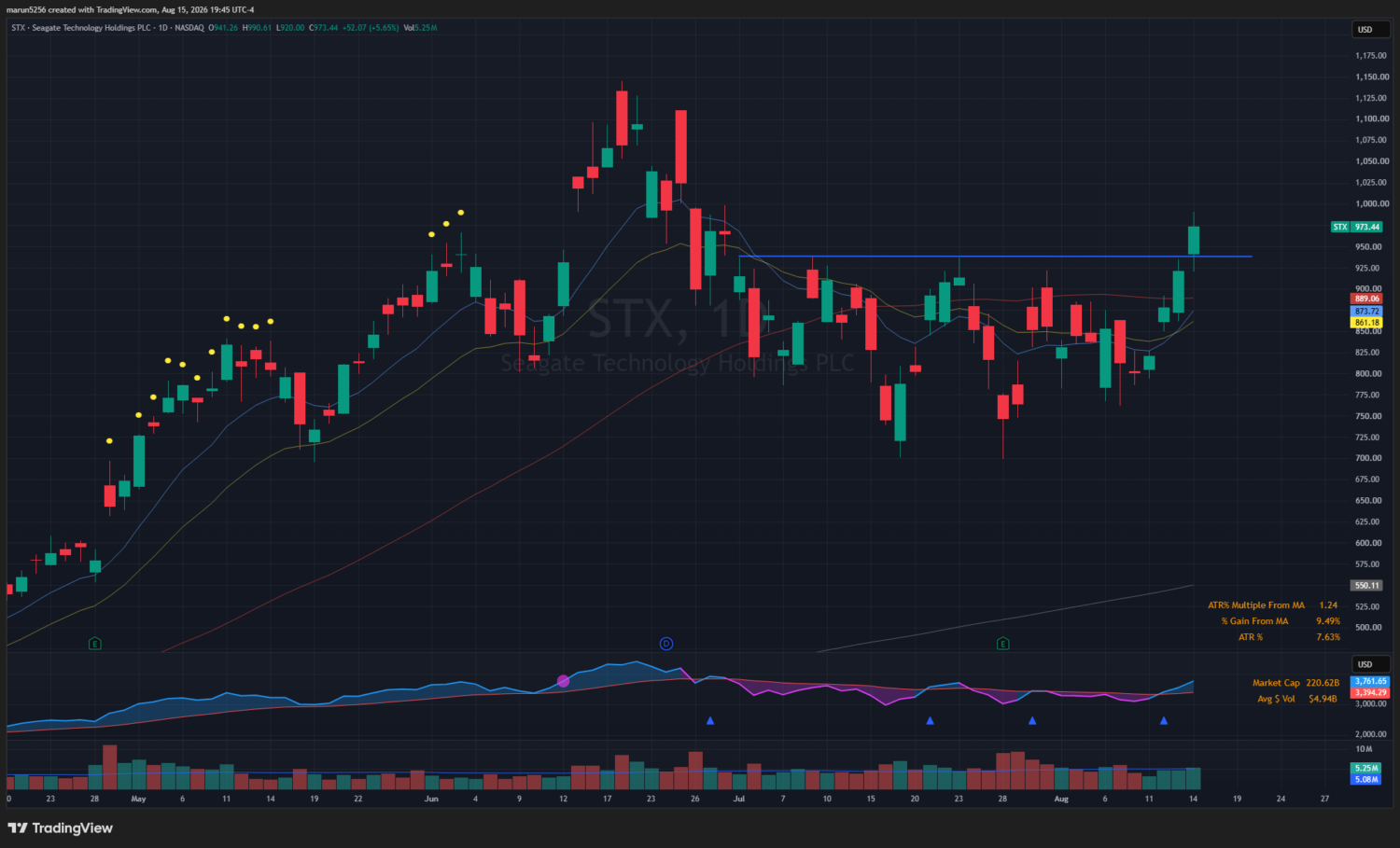1400x848 pixels.
Task: Click the % Gain From MA label
Action: 1254,621
